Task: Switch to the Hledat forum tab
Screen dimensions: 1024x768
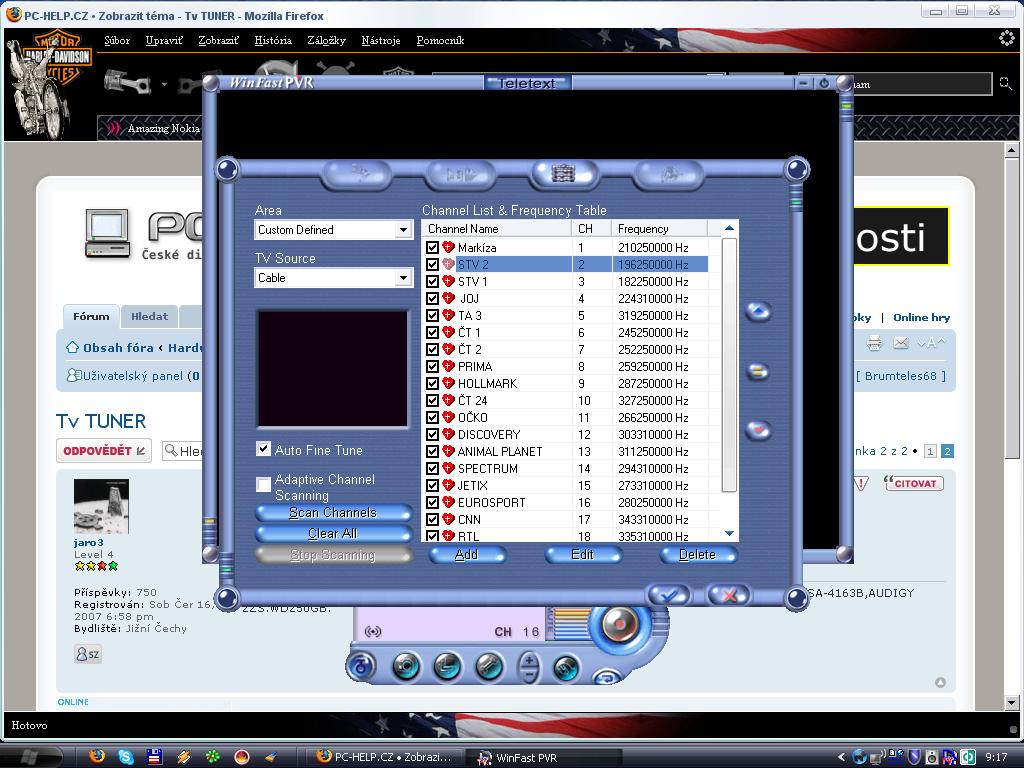Action: coord(149,317)
